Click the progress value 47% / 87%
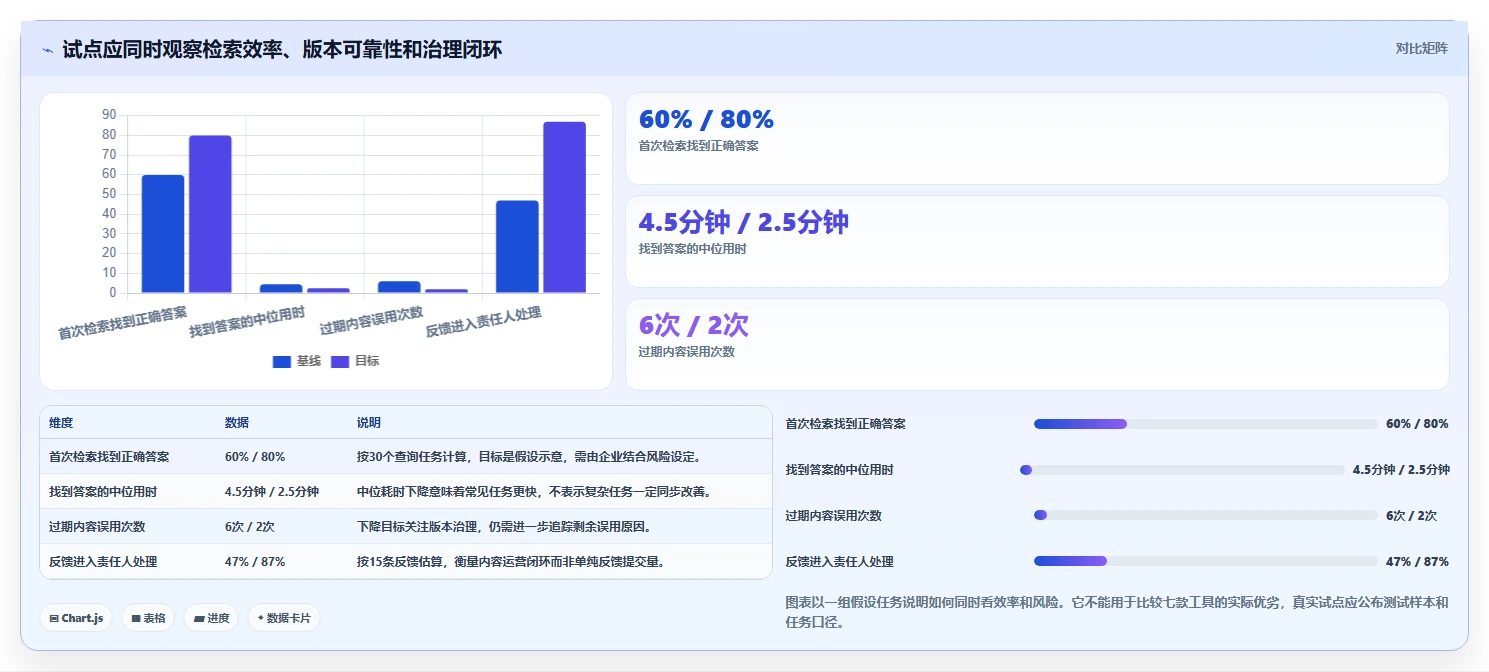 (x=1417, y=562)
